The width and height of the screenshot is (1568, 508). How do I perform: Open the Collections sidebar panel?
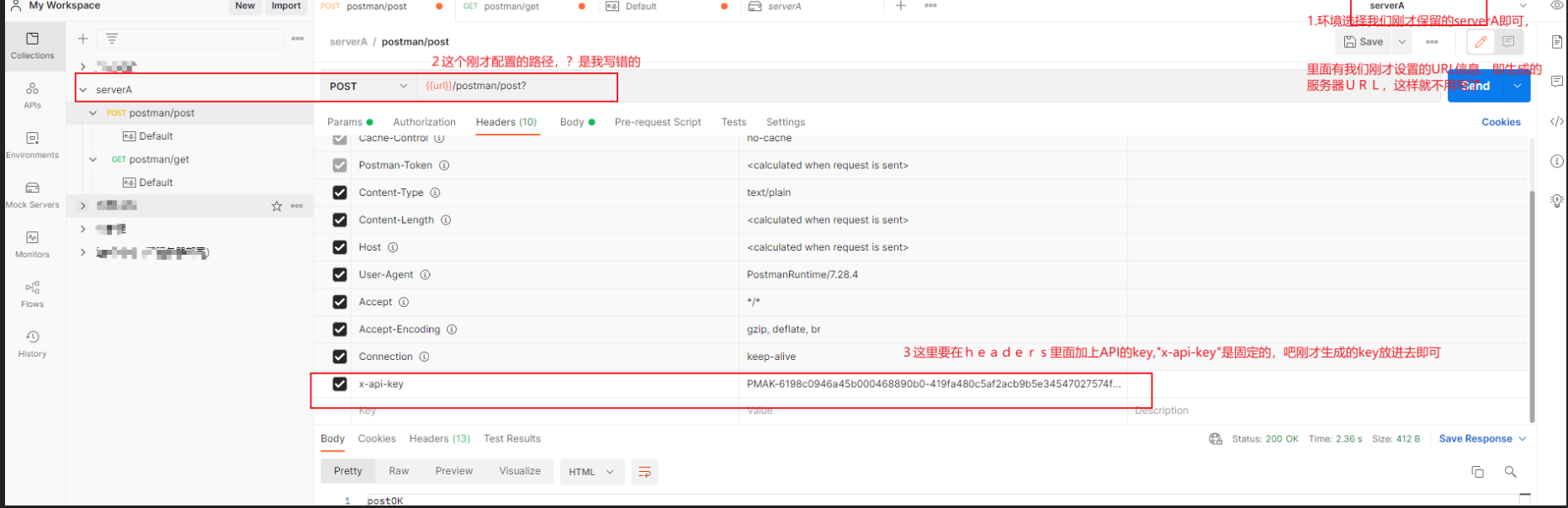pos(33,45)
